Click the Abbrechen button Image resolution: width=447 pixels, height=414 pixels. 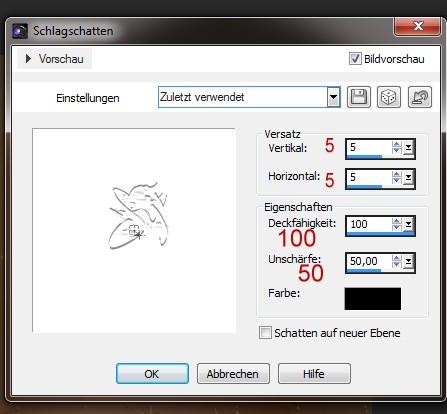[x=233, y=374]
